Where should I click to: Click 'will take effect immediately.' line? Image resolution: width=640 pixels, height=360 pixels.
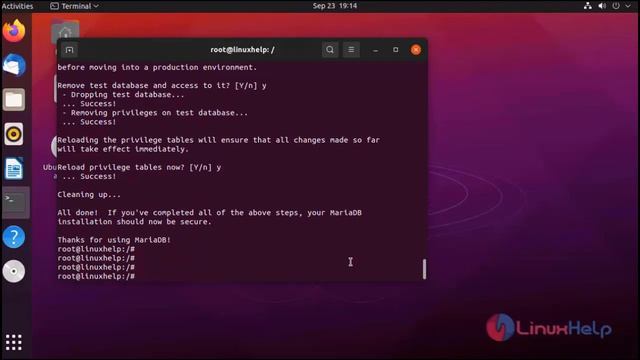123,149
